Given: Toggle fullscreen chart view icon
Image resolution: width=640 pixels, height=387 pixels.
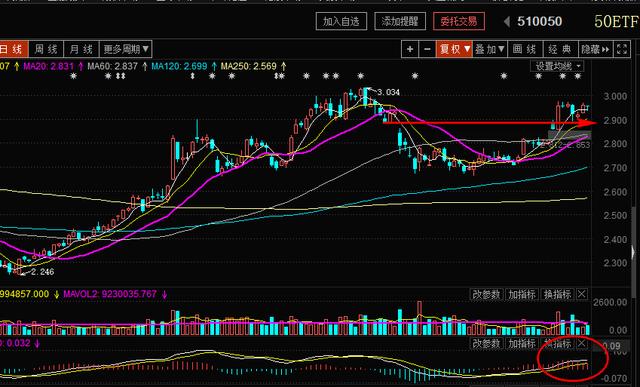Looking at the screenshot, I should pyautogui.click(x=622, y=49).
